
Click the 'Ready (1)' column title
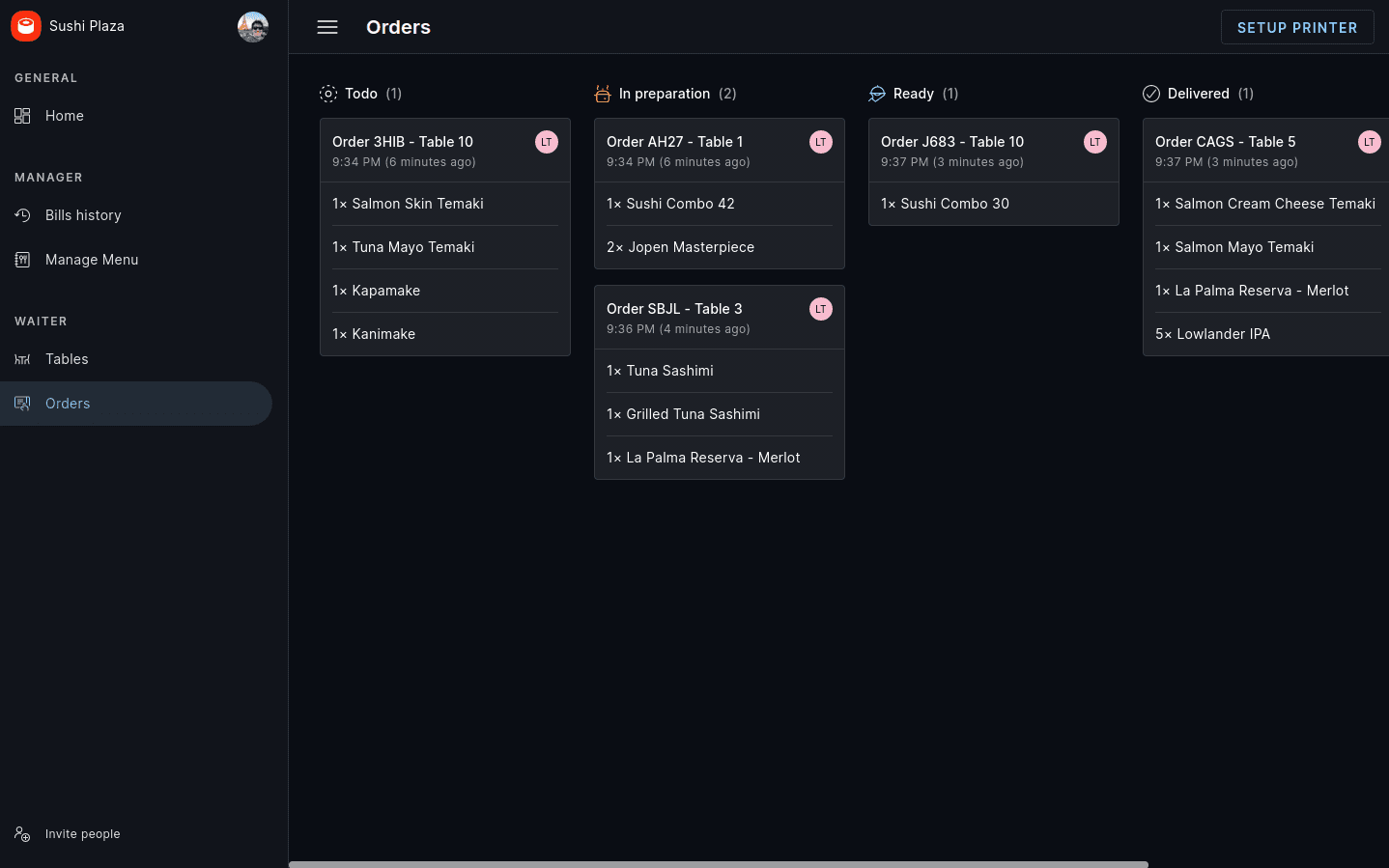click(x=926, y=94)
